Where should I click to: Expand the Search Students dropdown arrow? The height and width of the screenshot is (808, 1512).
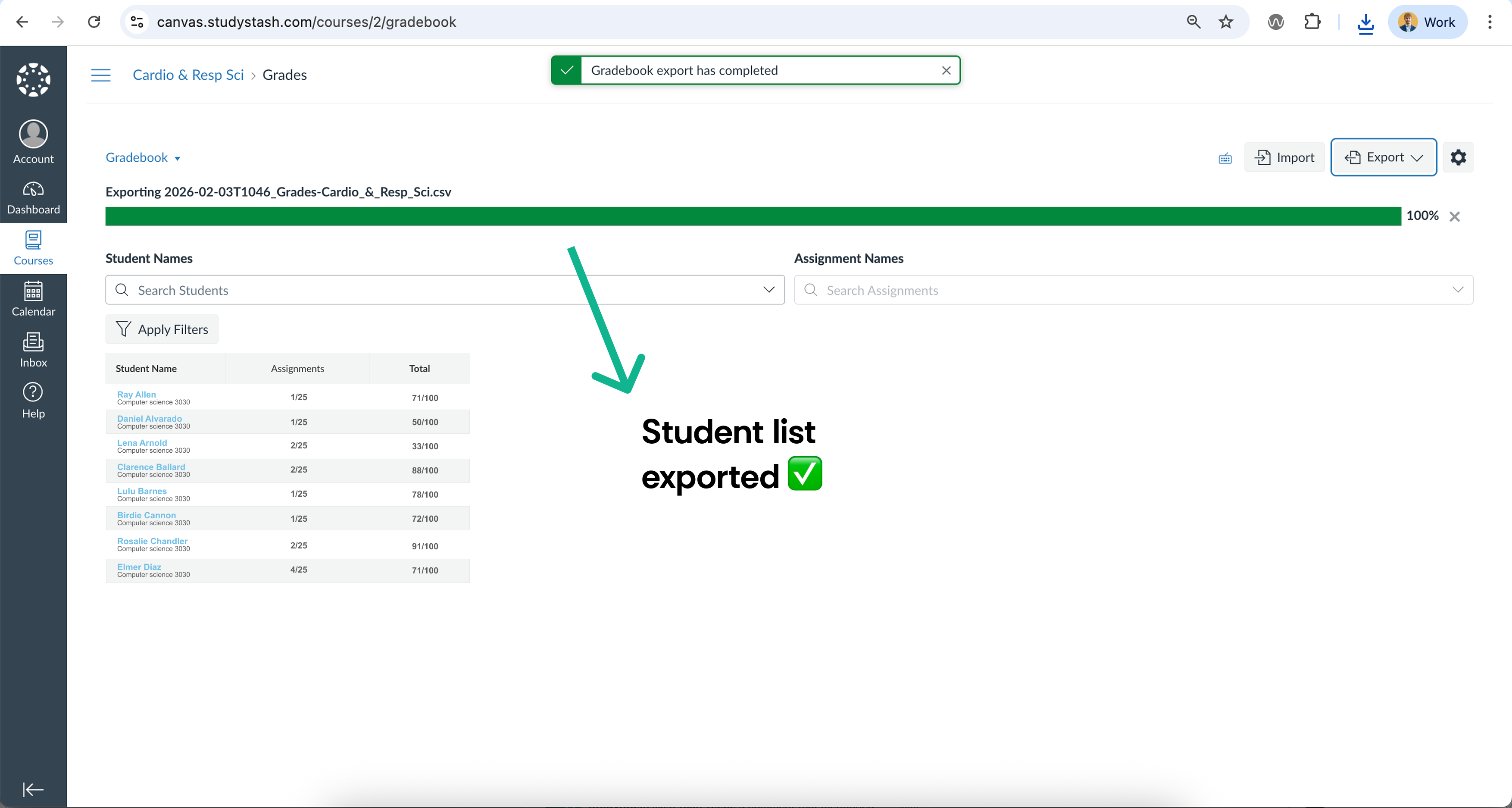click(x=768, y=289)
